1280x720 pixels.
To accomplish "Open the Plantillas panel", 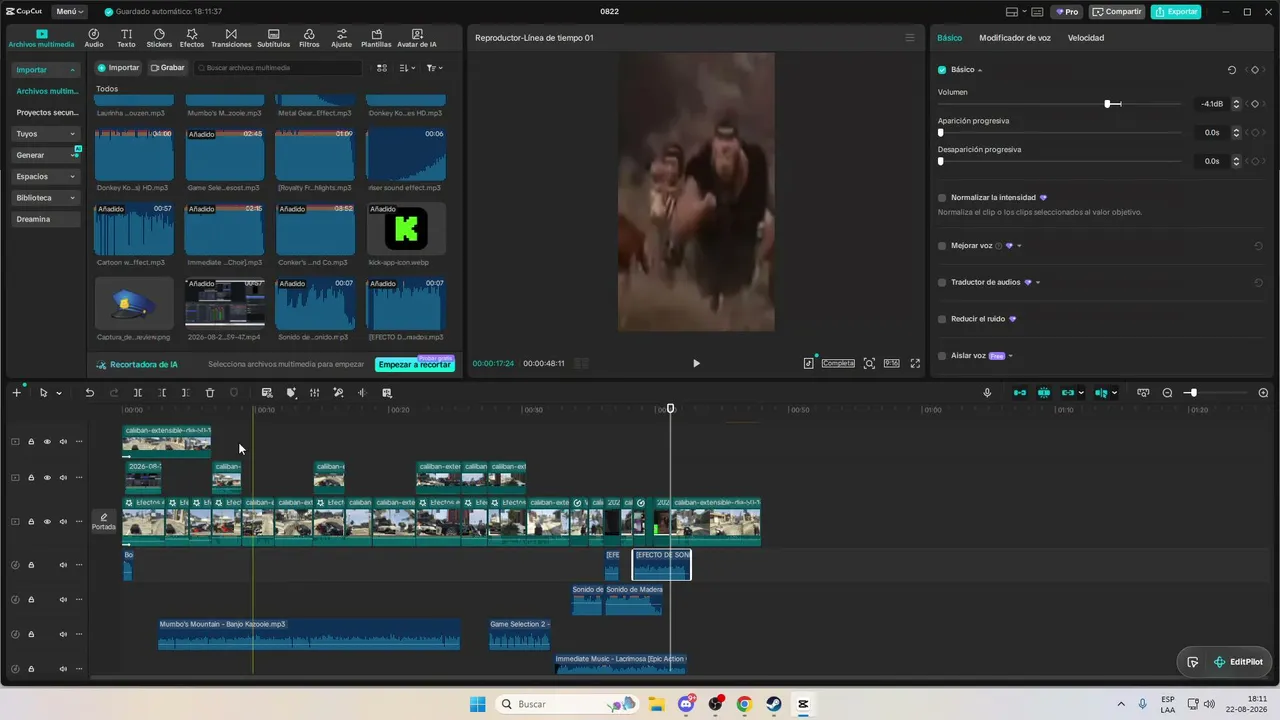I will point(376,38).
